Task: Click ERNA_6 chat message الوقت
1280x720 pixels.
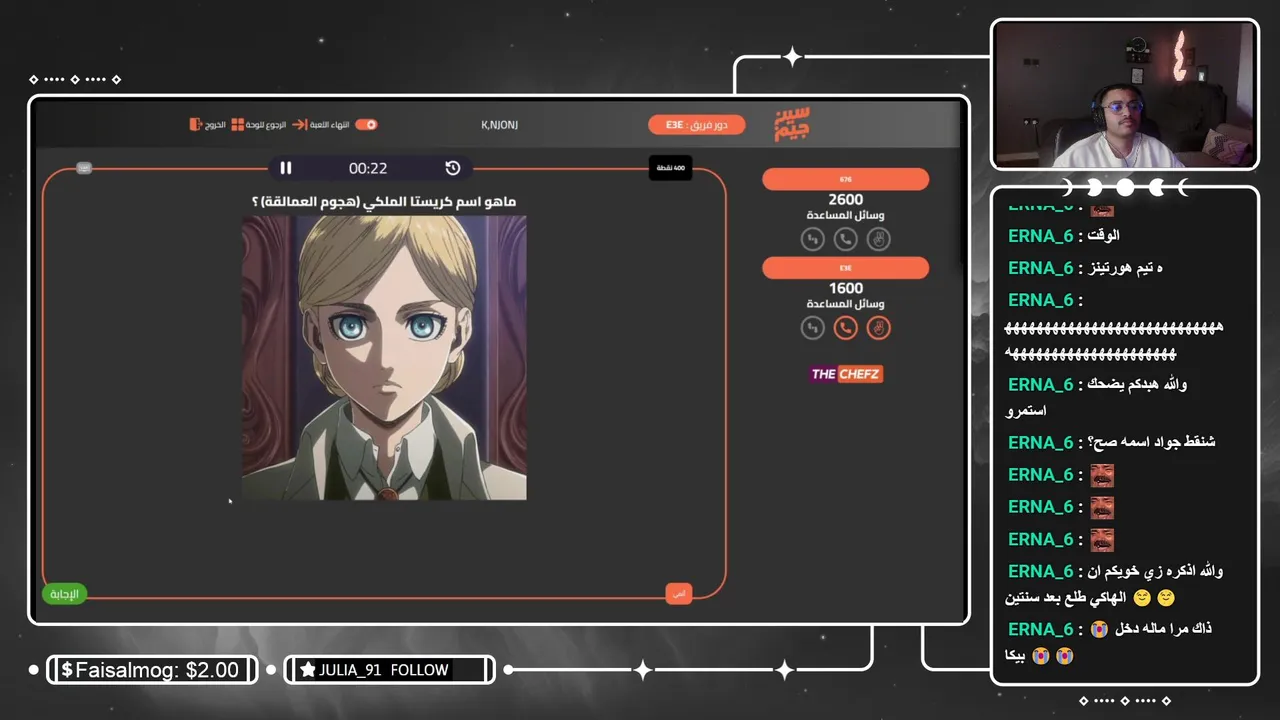Action: [x=1105, y=236]
